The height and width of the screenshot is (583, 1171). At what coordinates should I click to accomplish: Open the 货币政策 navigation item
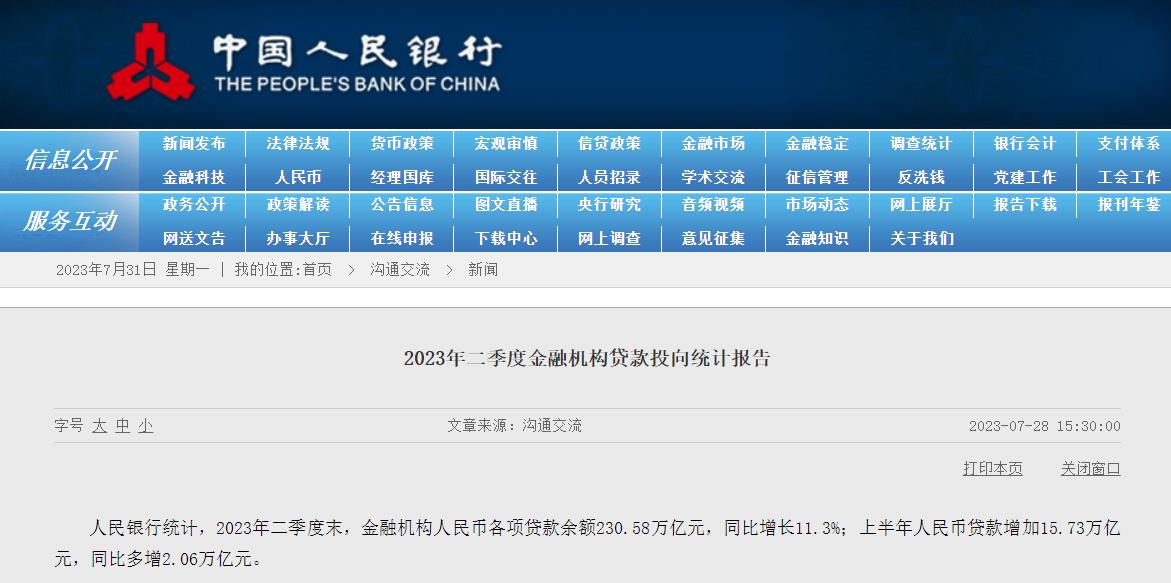pyautogui.click(x=402, y=144)
